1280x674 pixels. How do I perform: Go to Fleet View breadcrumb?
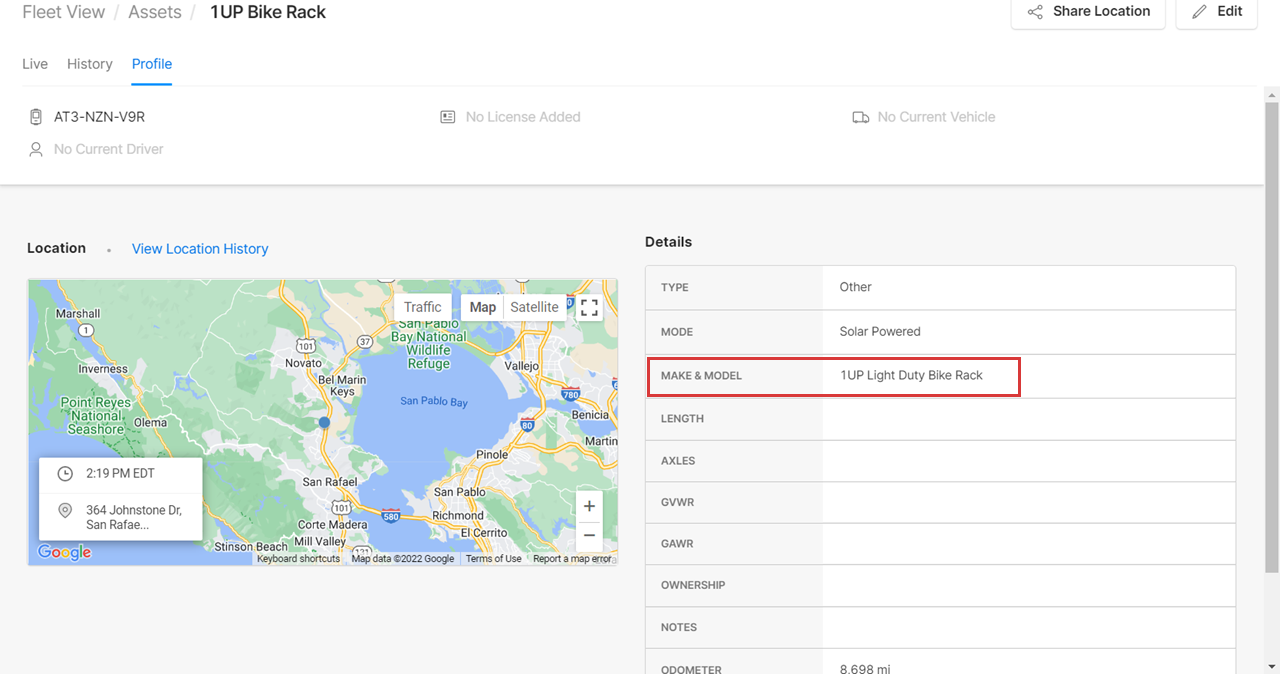point(64,13)
